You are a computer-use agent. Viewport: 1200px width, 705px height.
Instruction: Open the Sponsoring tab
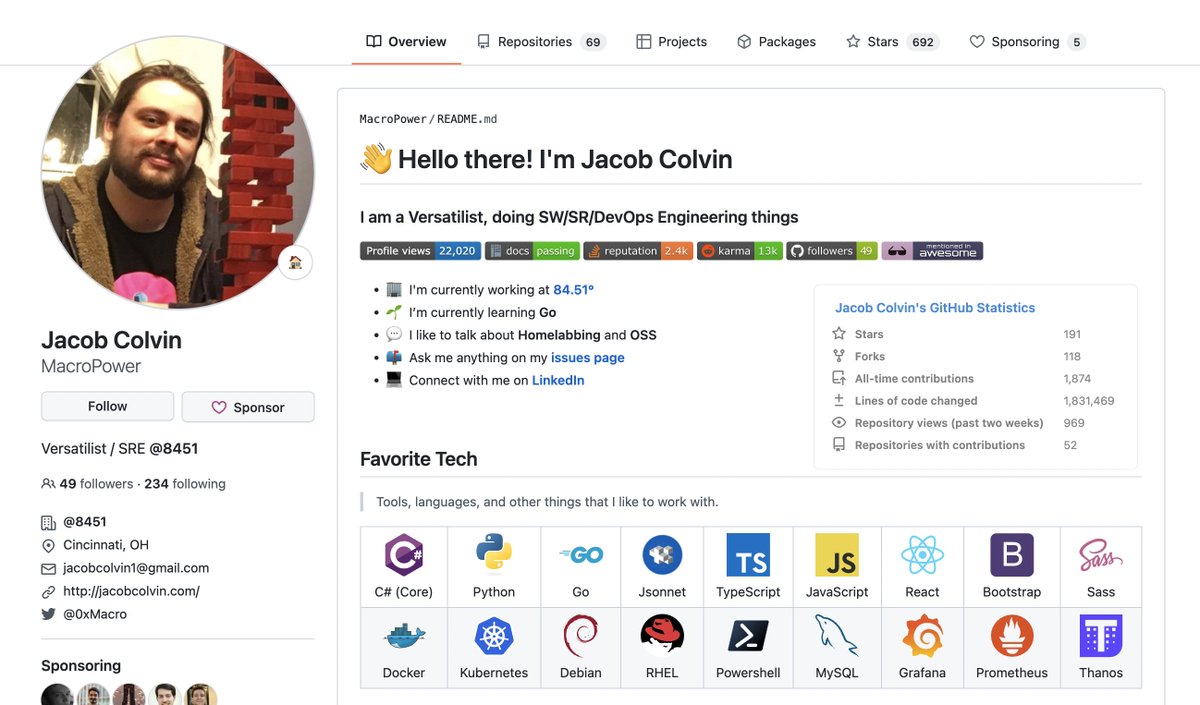point(1027,42)
